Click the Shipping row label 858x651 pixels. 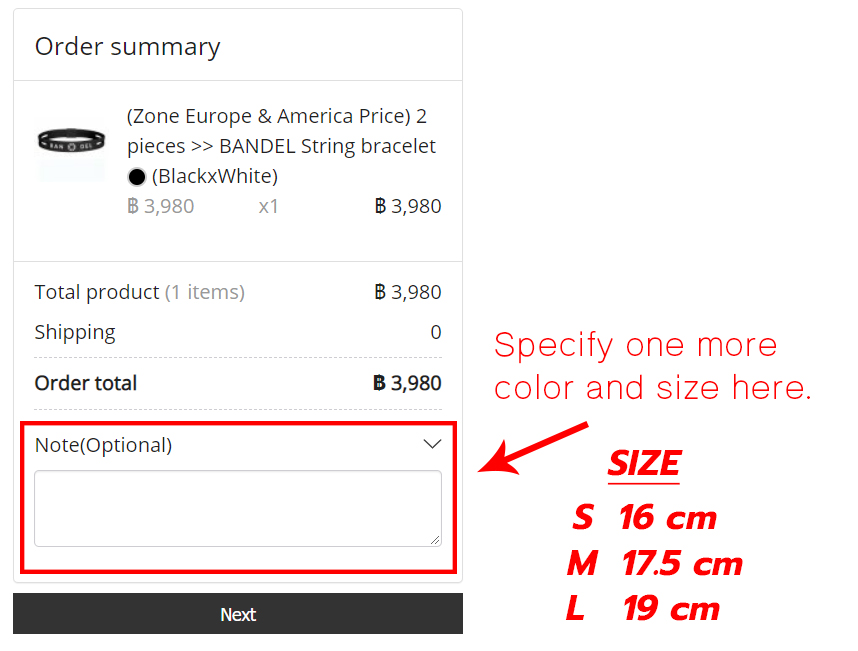tap(75, 332)
